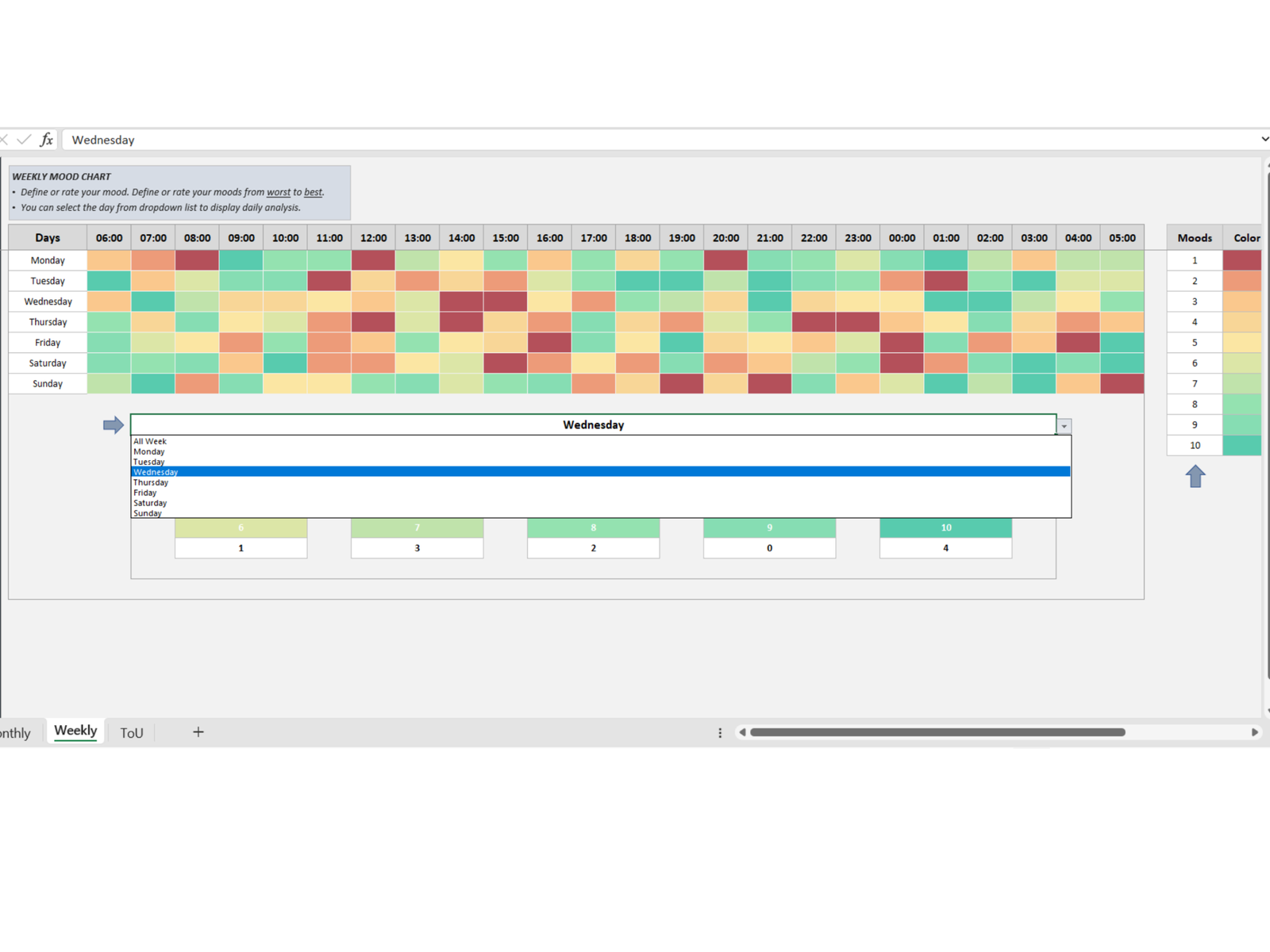Click the horizontal scrollbar thumb
Viewport: 1270px width, 952px height.
(937, 732)
